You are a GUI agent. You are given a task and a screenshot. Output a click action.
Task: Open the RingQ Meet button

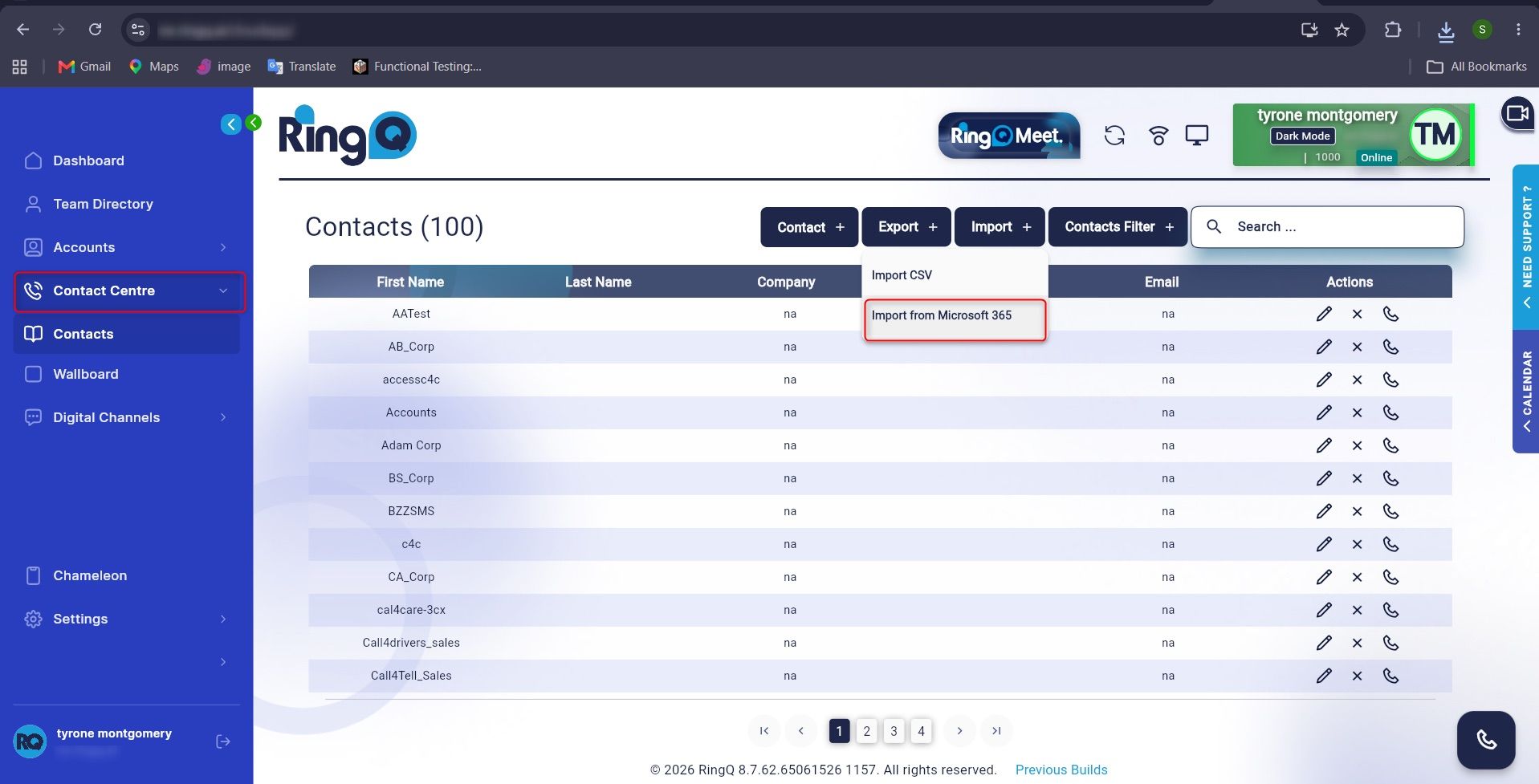[1009, 136]
